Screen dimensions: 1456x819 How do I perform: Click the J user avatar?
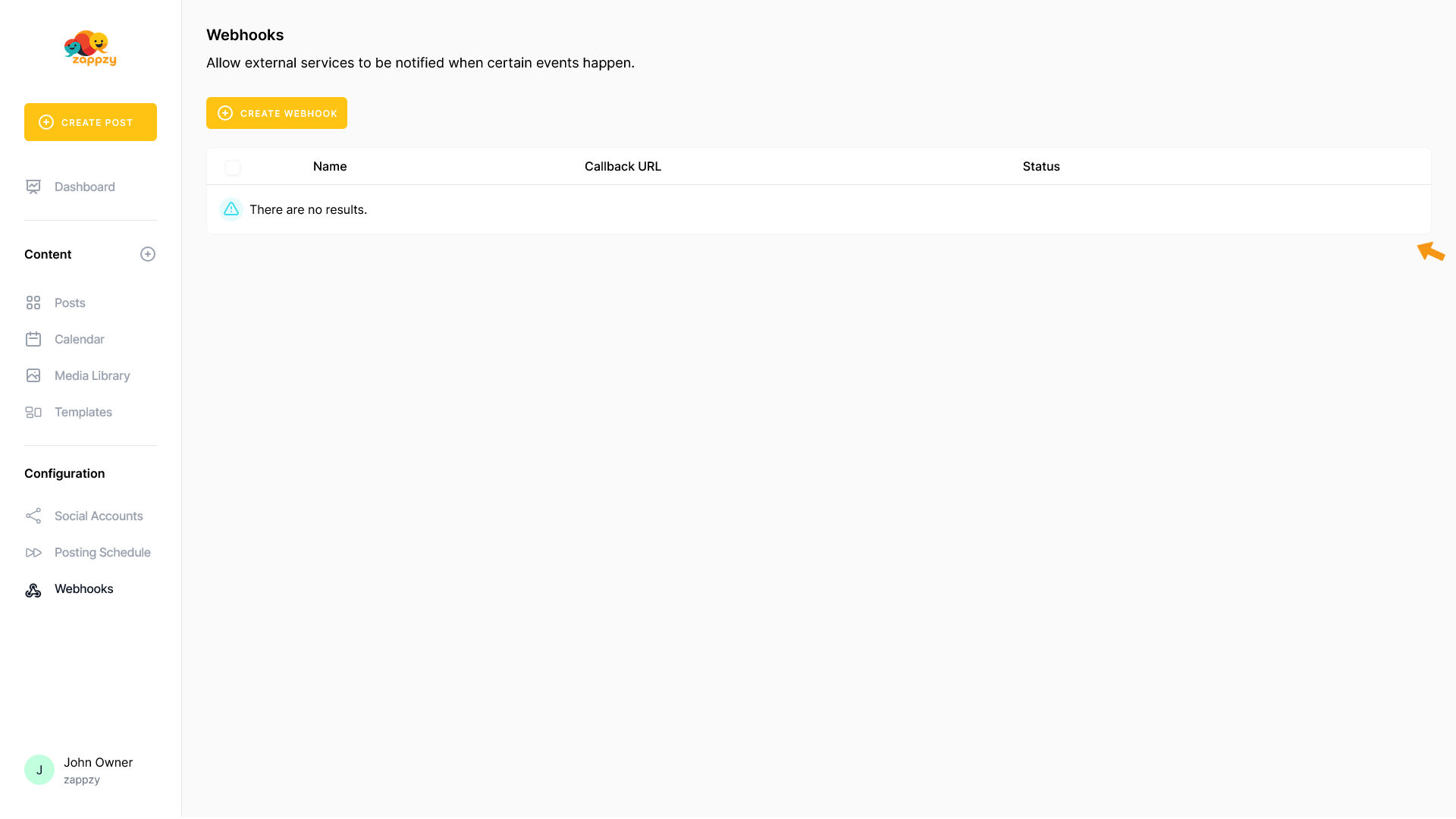tap(39, 770)
